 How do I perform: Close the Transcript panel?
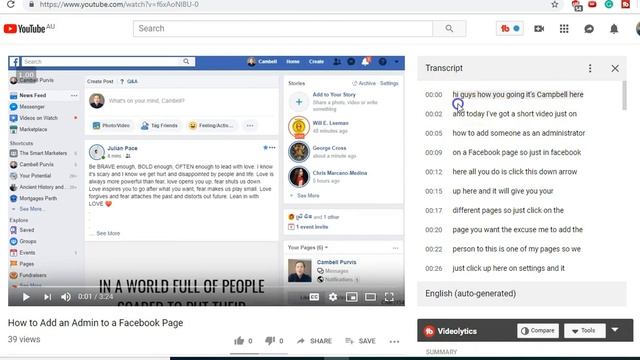[x=615, y=68]
